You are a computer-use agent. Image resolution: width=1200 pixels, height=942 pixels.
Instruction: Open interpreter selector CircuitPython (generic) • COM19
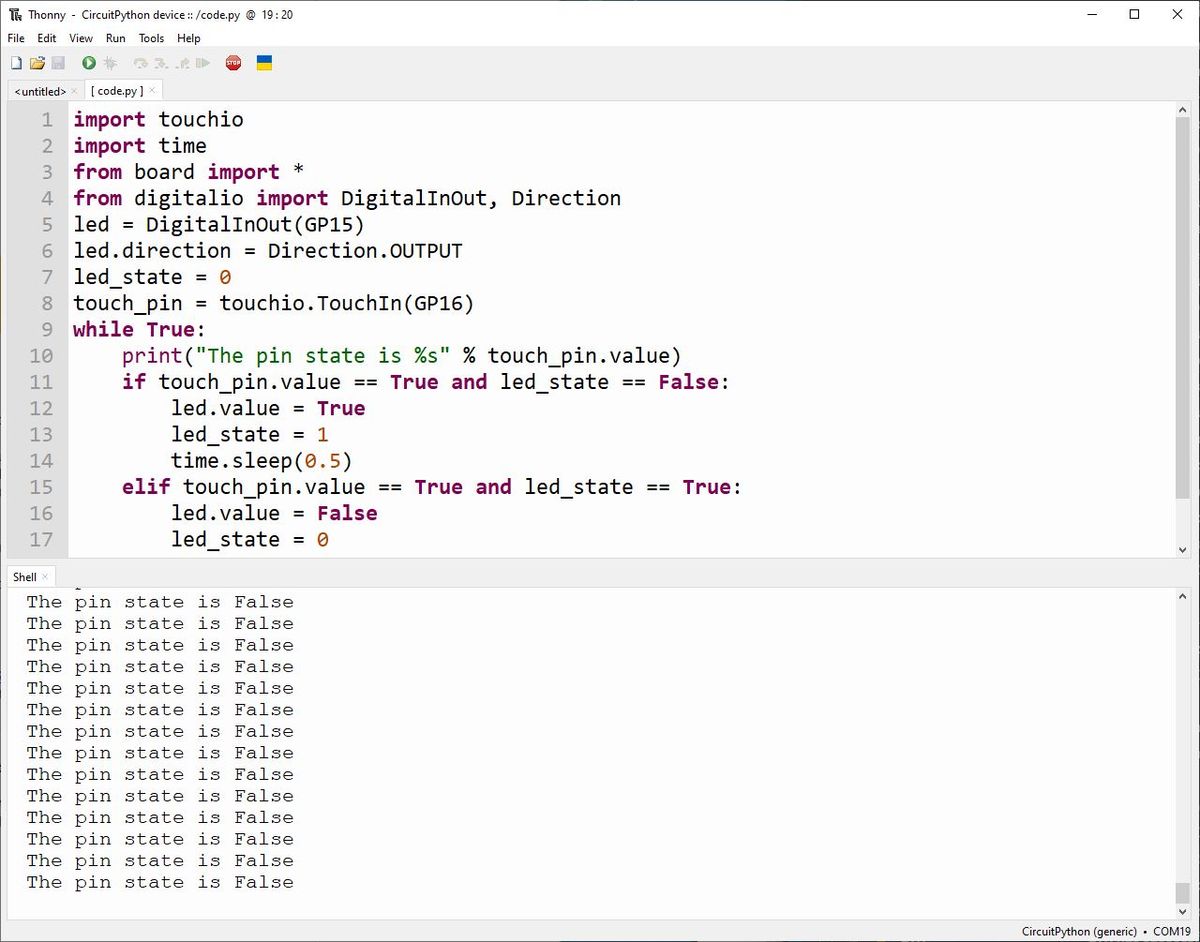point(1106,931)
